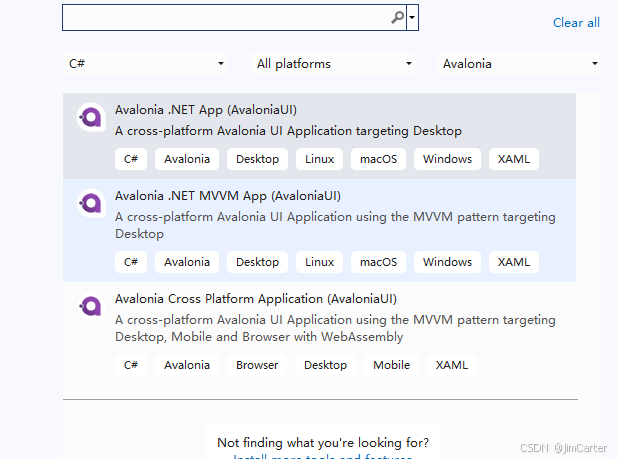Click Avalonia tag in MVVM App row
Screen dimensions: 617x459
(x=187, y=262)
